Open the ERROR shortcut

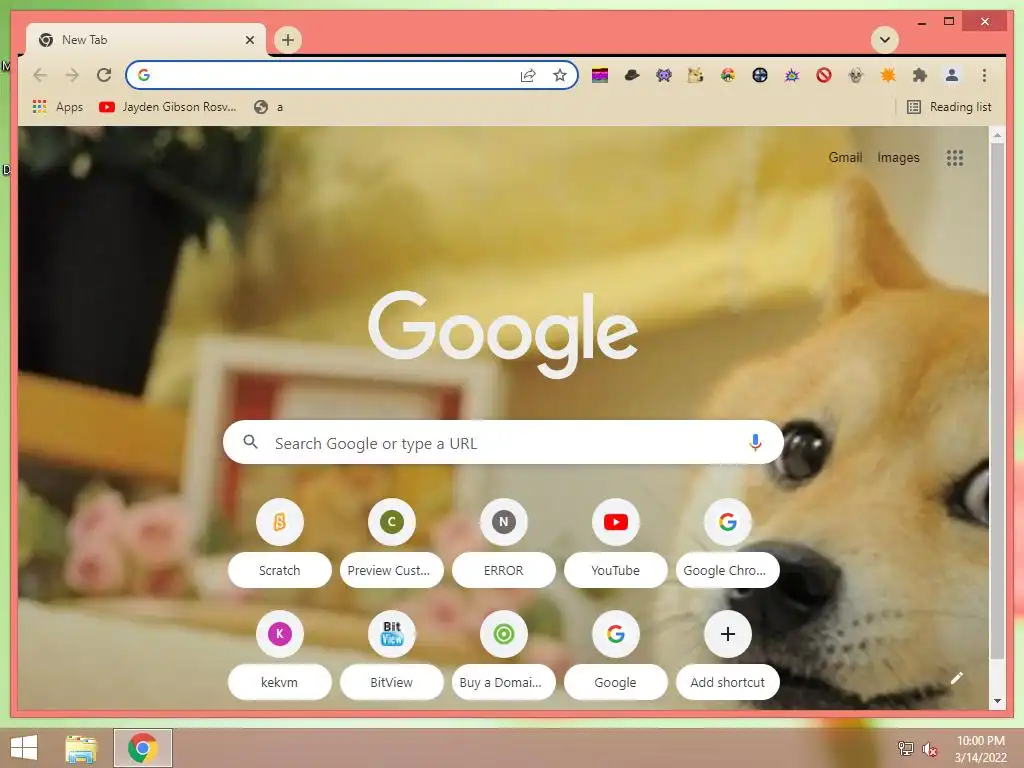point(504,543)
